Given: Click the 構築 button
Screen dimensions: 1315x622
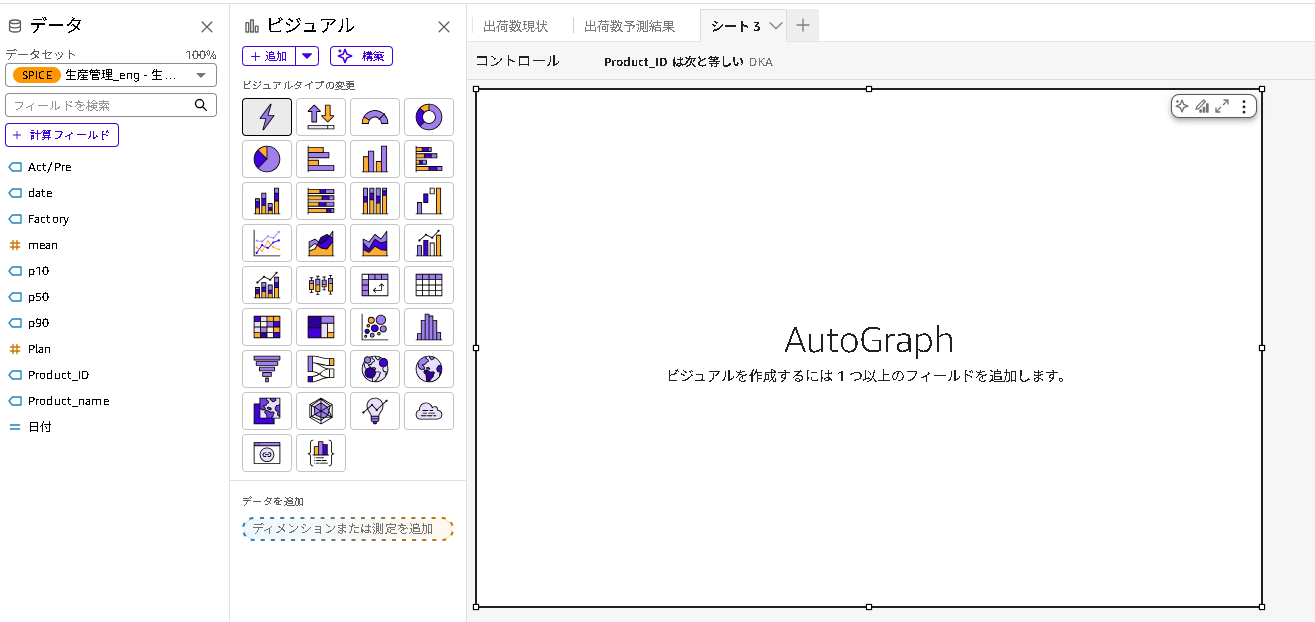Looking at the screenshot, I should click(x=361, y=56).
